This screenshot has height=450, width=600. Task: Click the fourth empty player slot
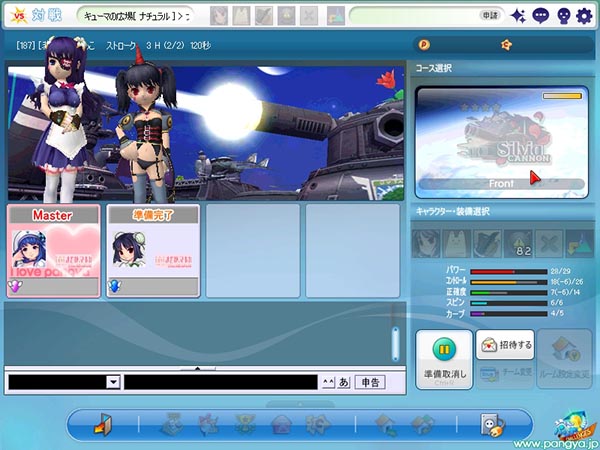[x=352, y=251]
